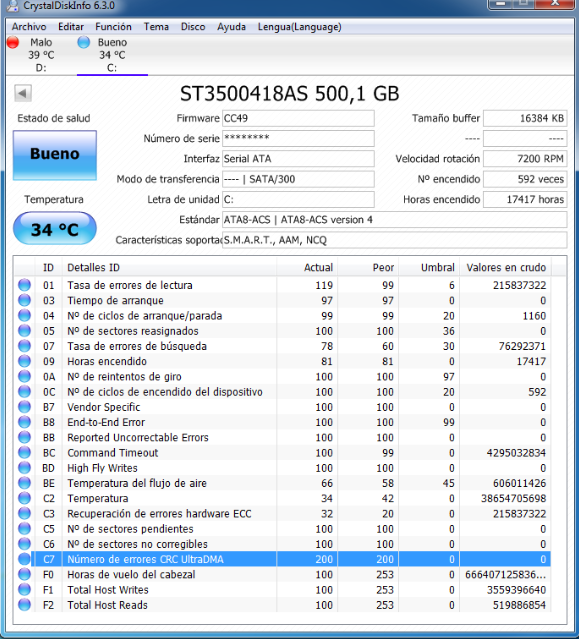The image size is (579, 639).
Task: Open the Tema menu
Action: pyautogui.click(x=156, y=27)
